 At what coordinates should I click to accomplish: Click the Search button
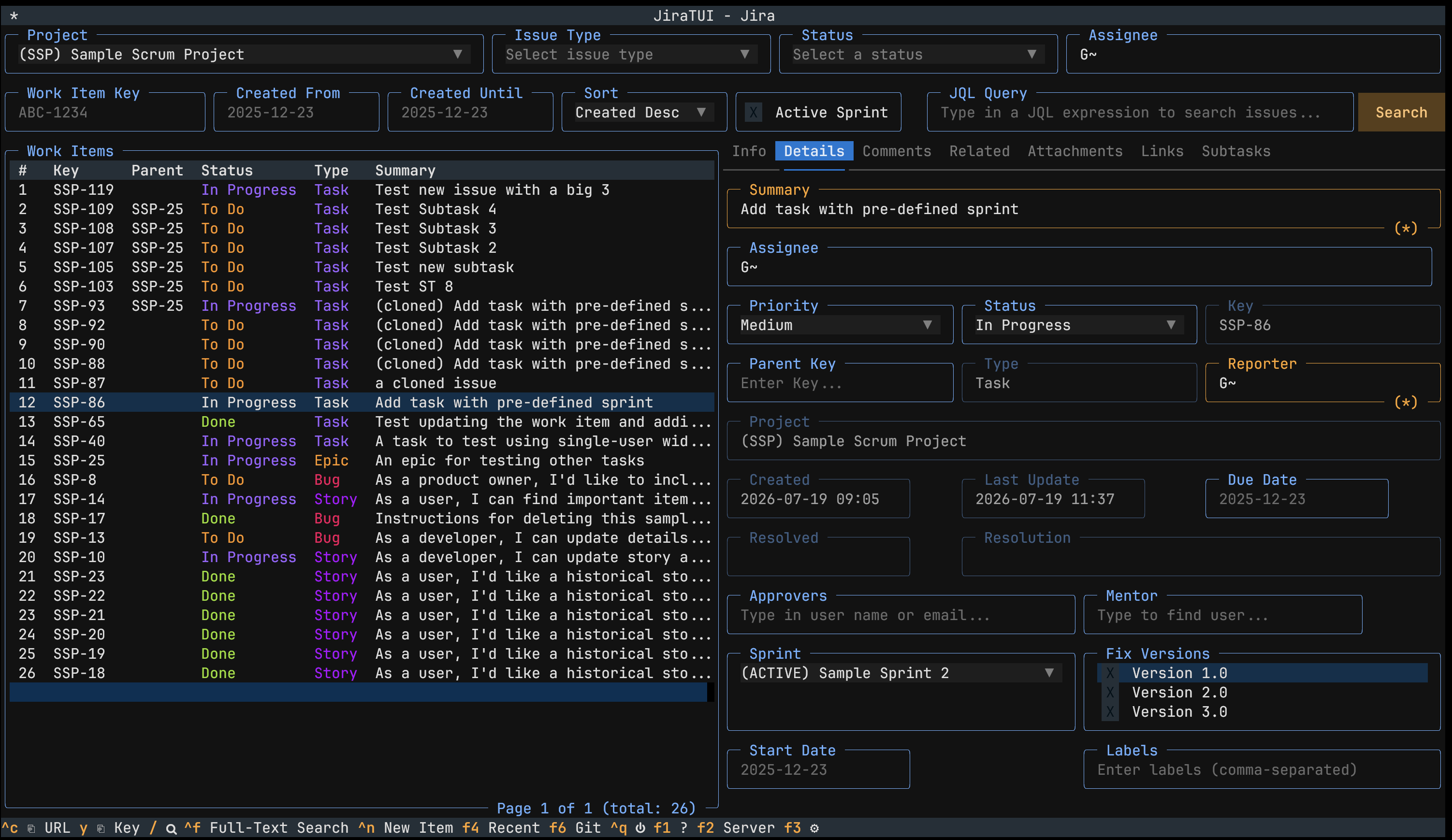click(x=1401, y=112)
